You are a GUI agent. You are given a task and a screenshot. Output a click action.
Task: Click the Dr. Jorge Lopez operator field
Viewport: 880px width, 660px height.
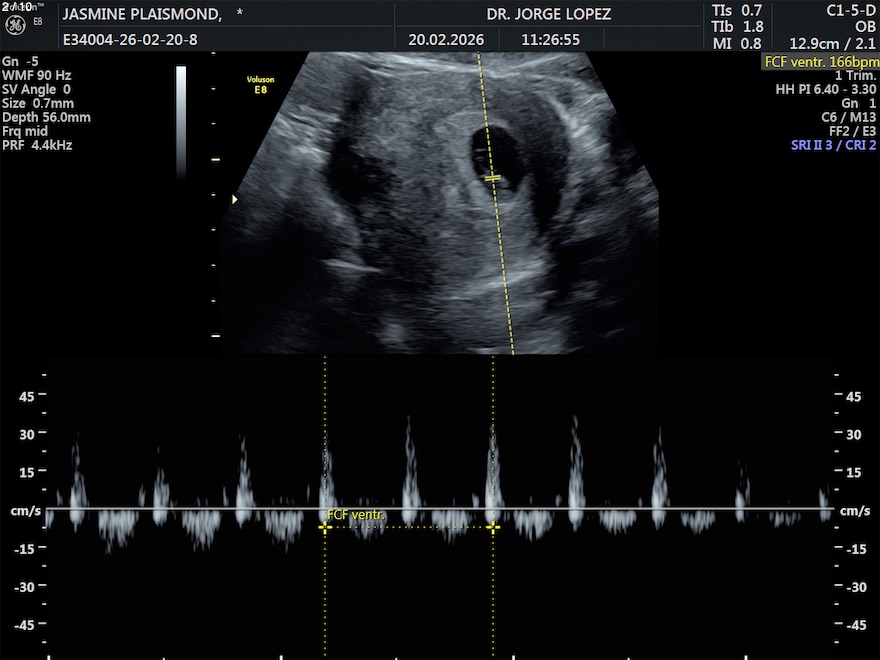click(548, 15)
